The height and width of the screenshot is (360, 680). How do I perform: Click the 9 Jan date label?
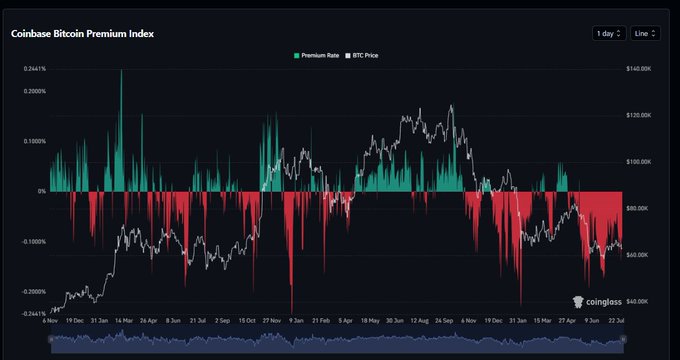(x=296, y=321)
